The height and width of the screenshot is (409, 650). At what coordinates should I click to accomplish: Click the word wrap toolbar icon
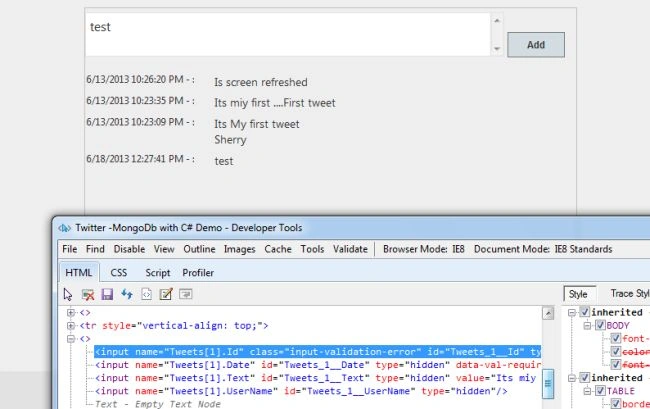pos(185,294)
